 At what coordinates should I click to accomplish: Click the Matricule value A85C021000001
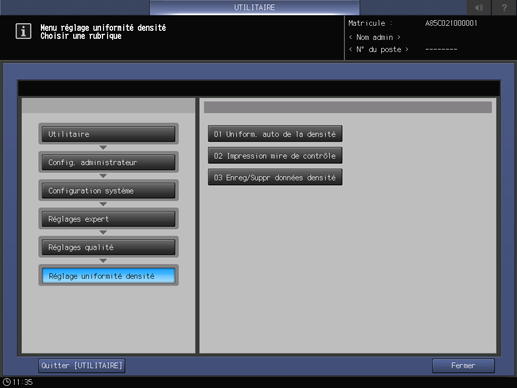[x=451, y=23]
